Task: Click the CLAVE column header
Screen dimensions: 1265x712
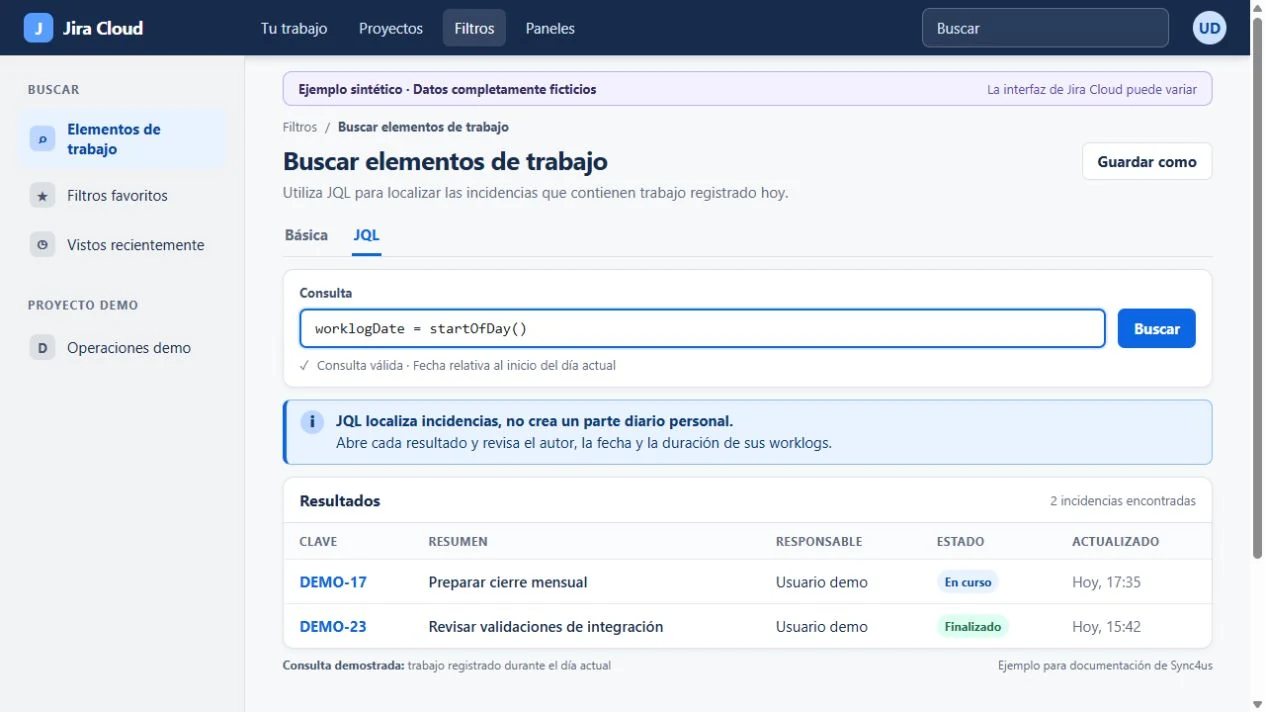Action: coord(318,541)
